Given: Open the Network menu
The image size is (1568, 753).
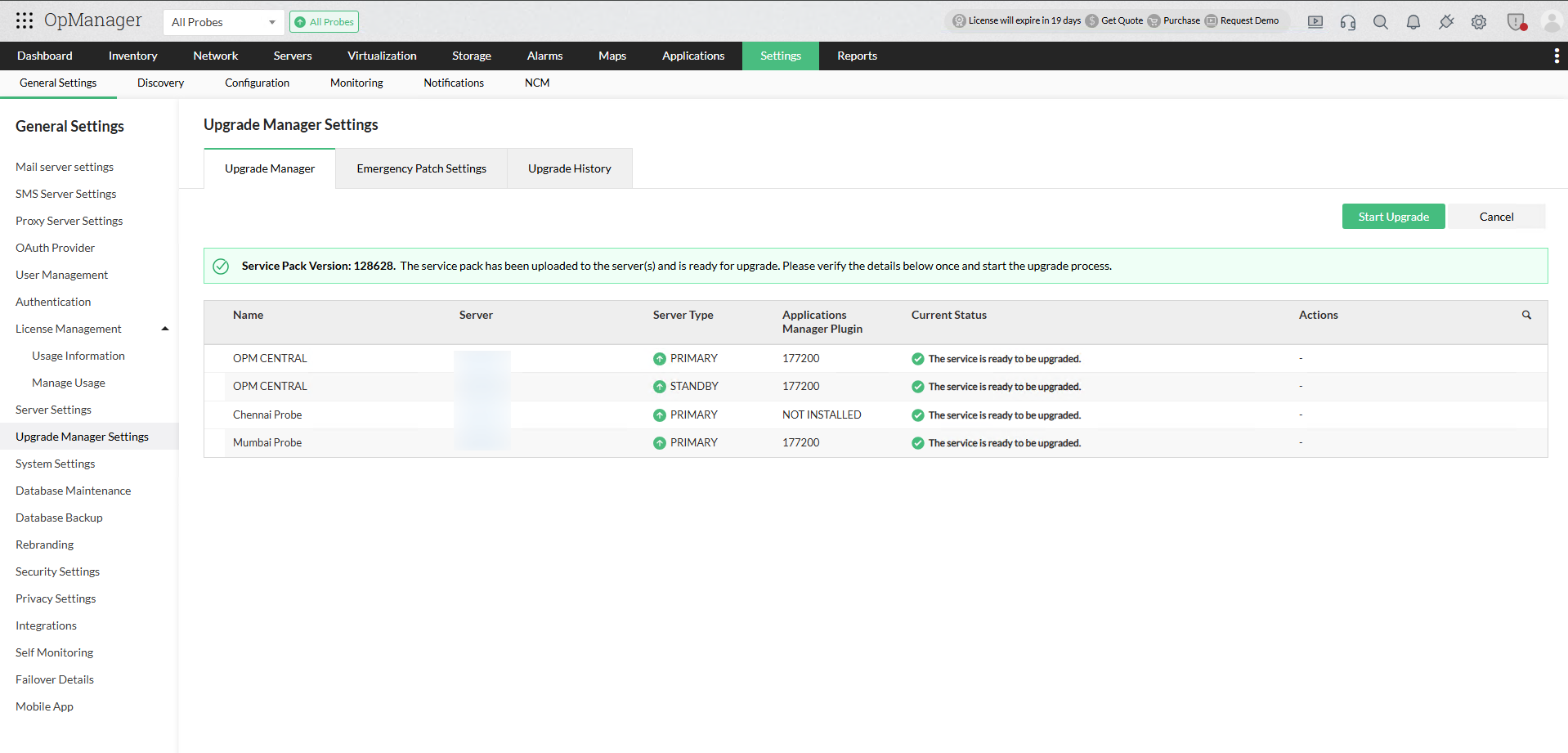Looking at the screenshot, I should (216, 56).
